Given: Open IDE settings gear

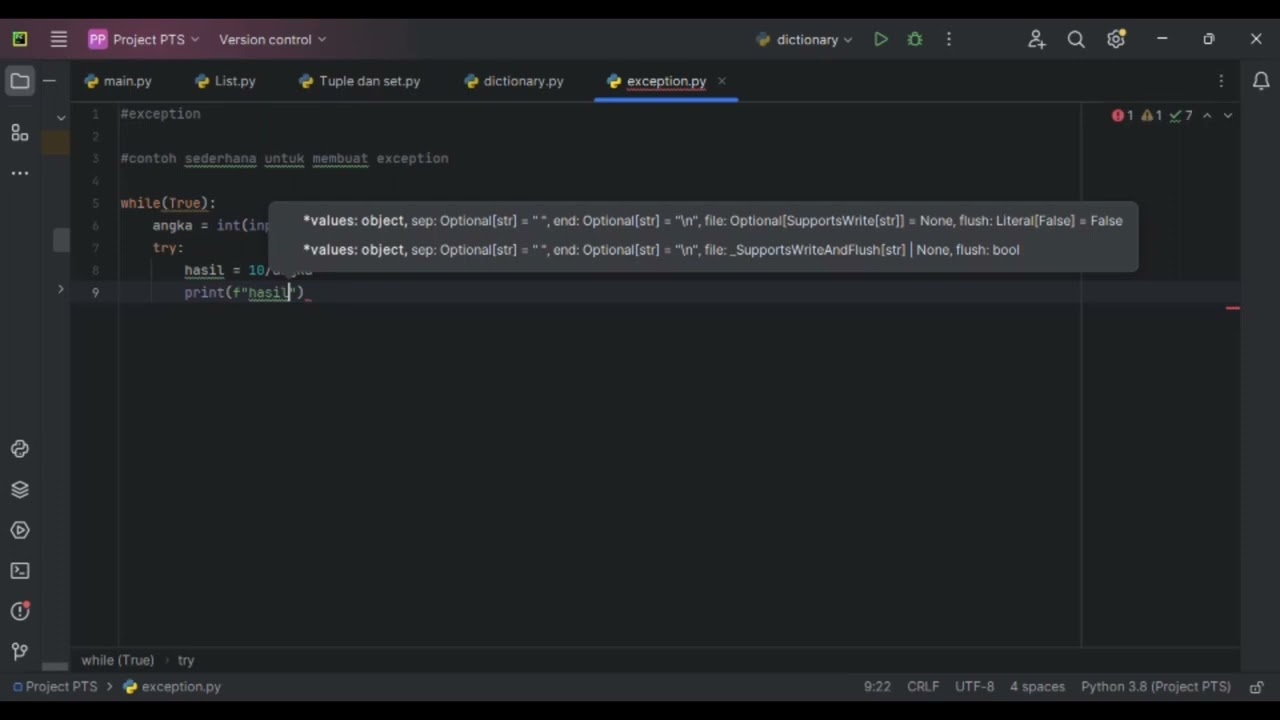Looking at the screenshot, I should point(1116,39).
